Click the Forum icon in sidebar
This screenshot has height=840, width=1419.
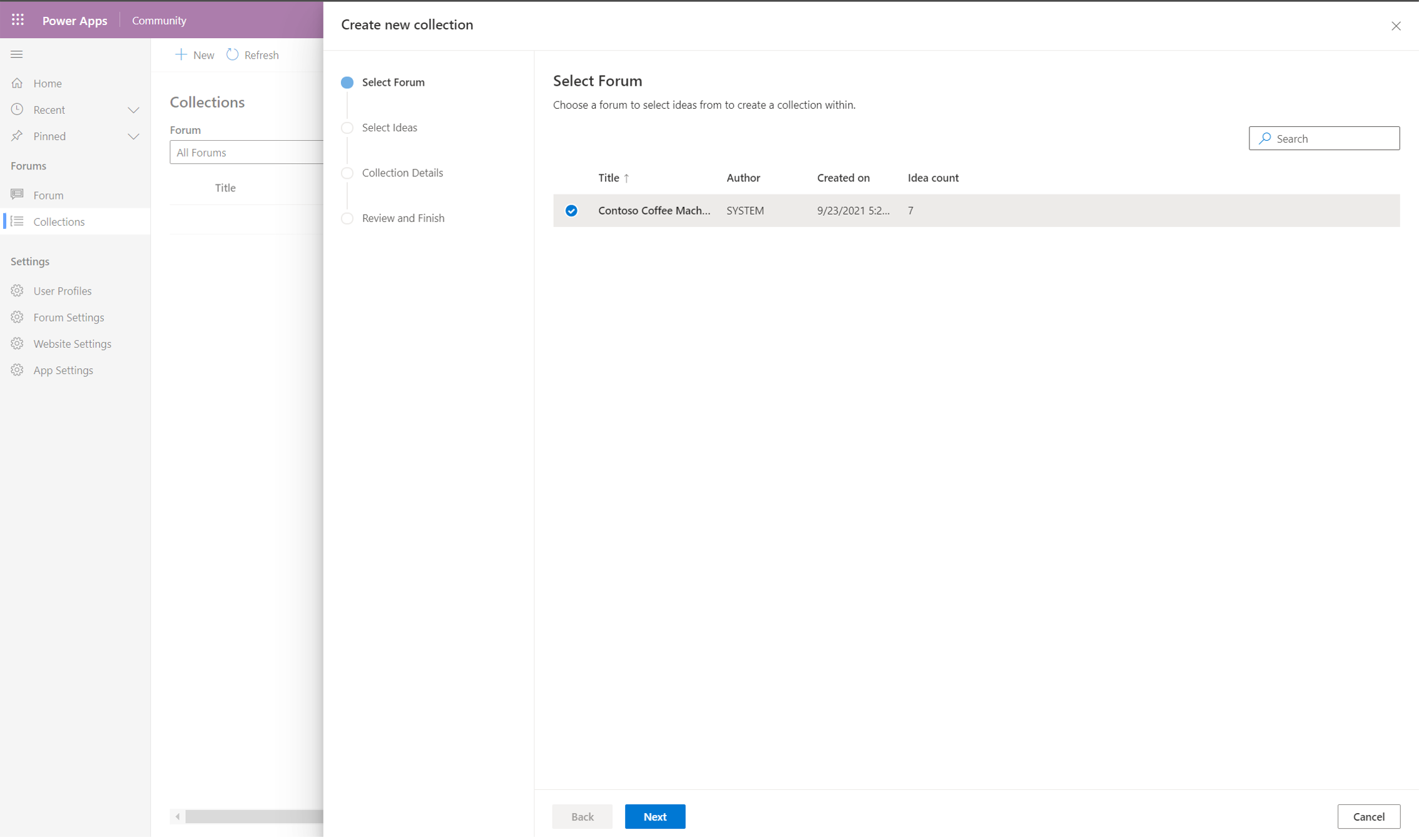click(17, 194)
